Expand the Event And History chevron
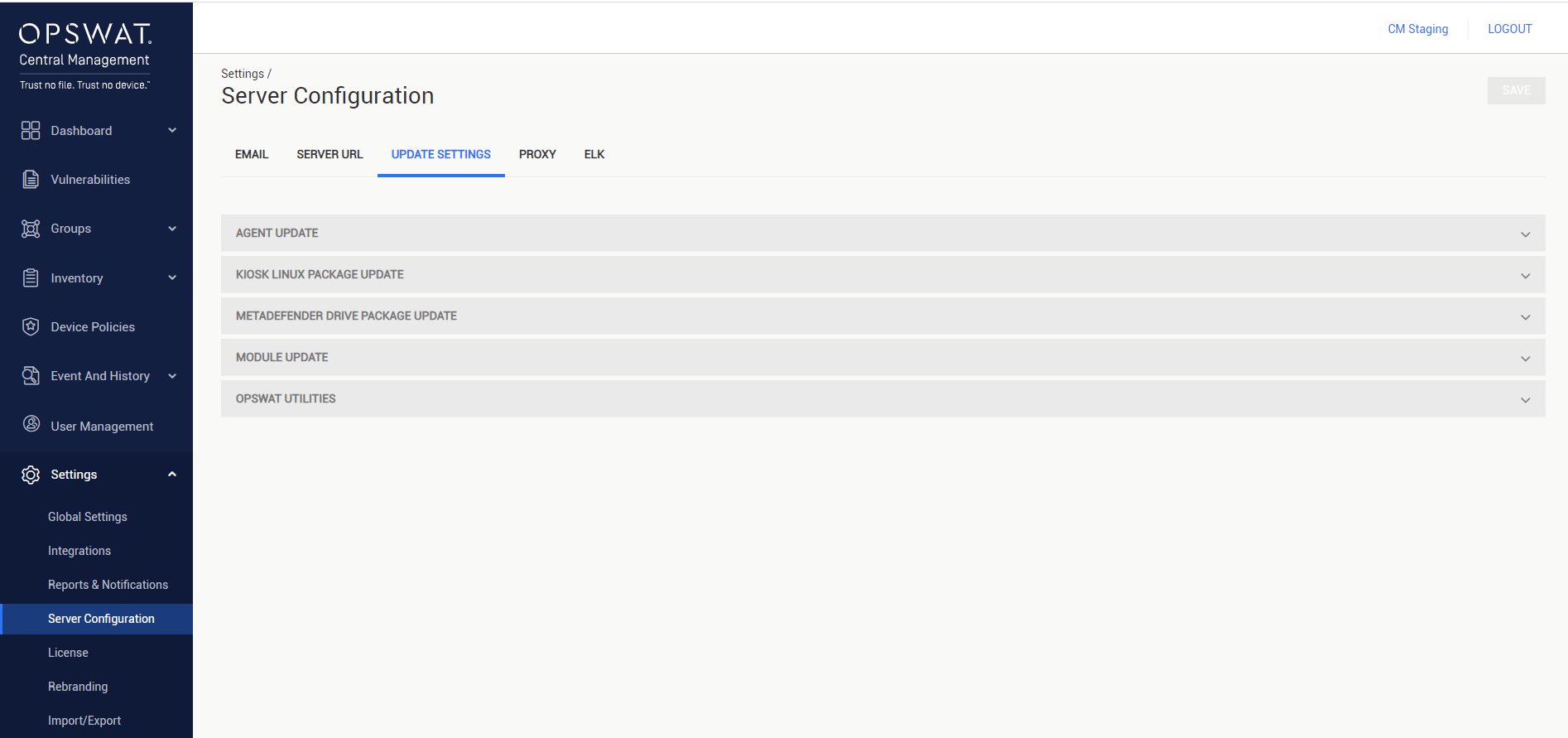 coord(172,376)
